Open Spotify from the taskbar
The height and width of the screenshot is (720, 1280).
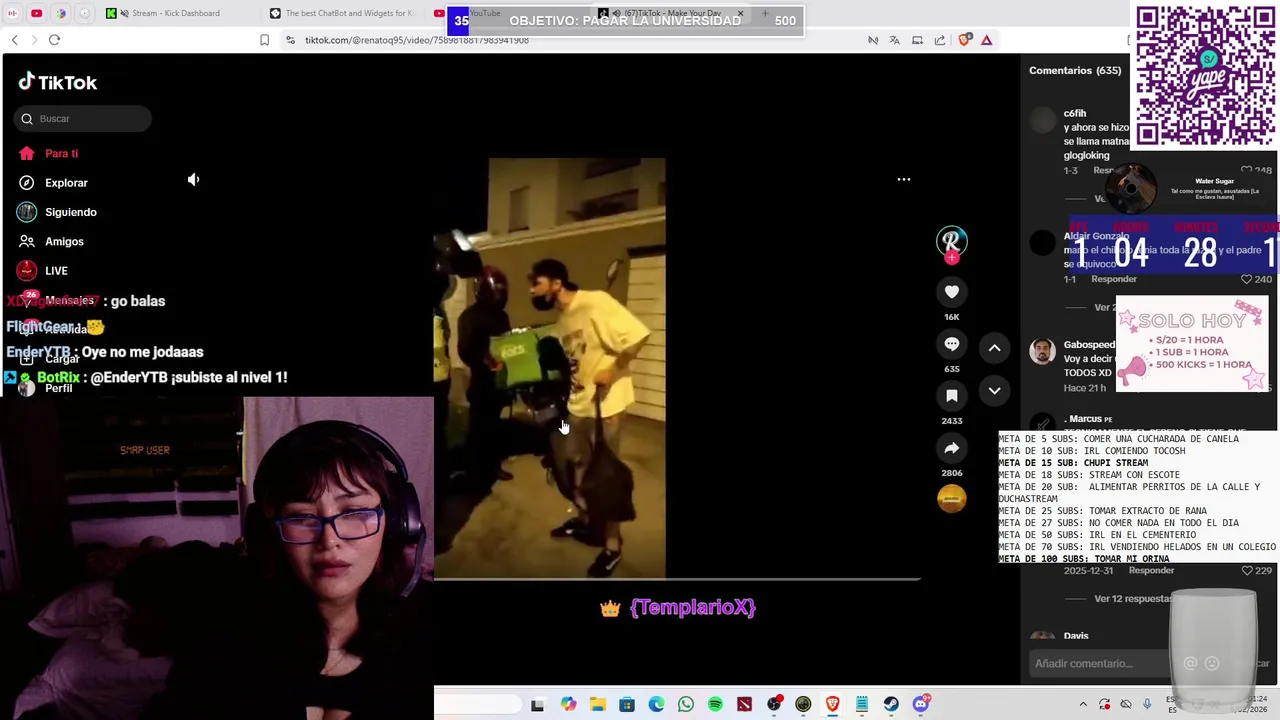tap(715, 705)
